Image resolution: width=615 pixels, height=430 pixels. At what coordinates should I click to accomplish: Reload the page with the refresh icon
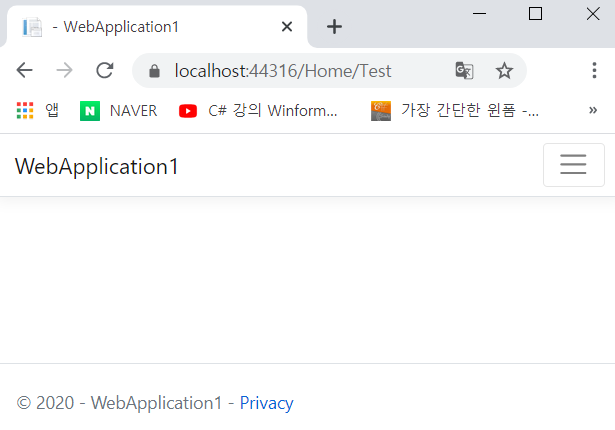[105, 71]
